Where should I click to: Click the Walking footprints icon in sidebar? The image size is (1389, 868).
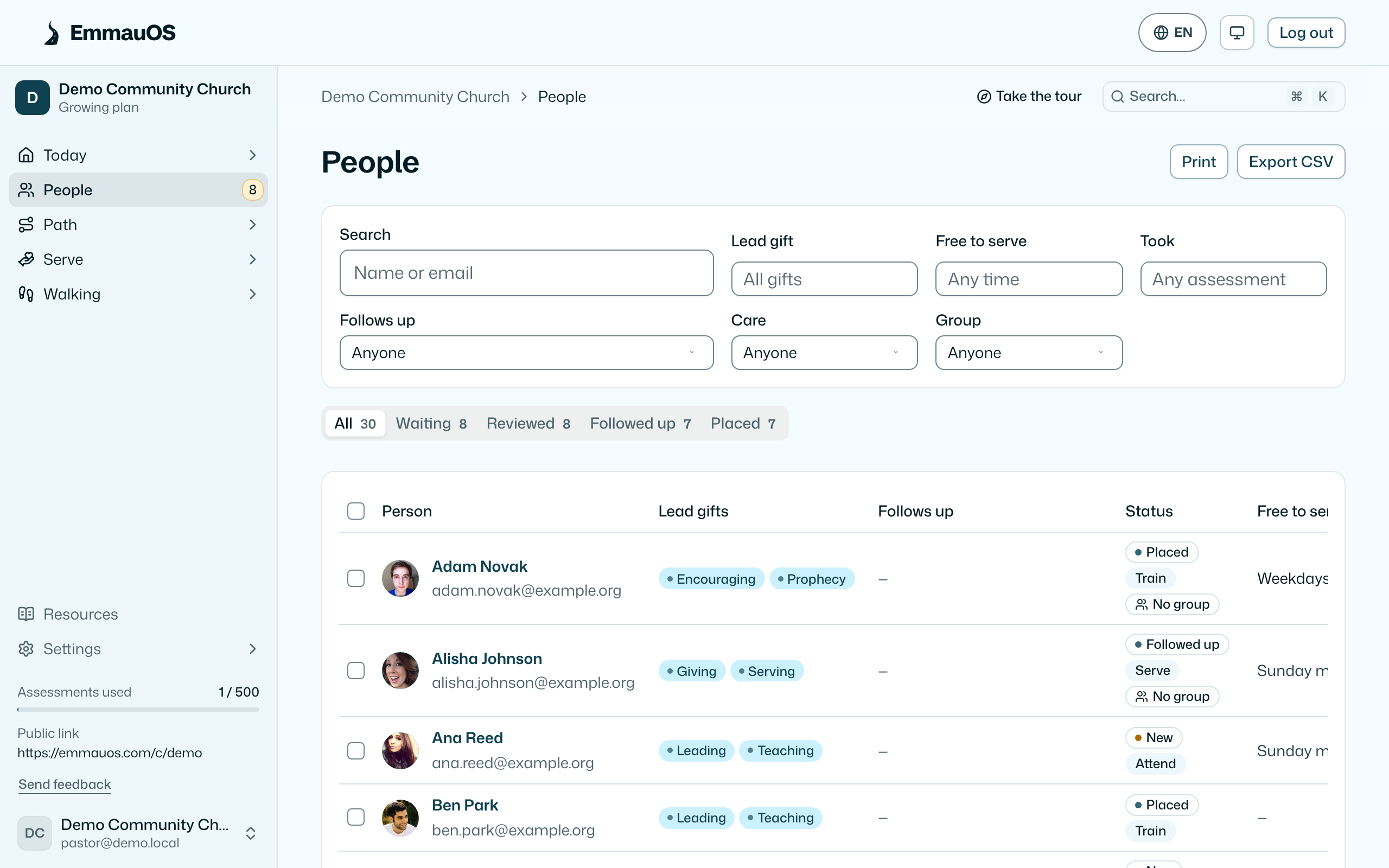[x=26, y=294]
